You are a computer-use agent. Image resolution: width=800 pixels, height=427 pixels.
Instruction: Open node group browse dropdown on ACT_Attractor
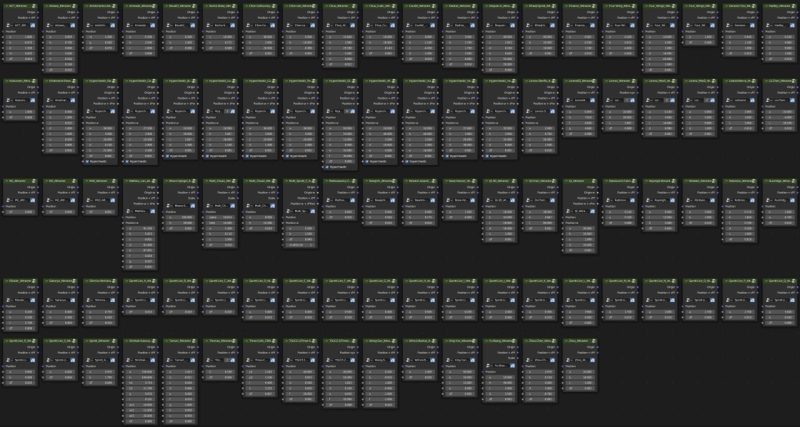pyautogui.click(x=7, y=25)
